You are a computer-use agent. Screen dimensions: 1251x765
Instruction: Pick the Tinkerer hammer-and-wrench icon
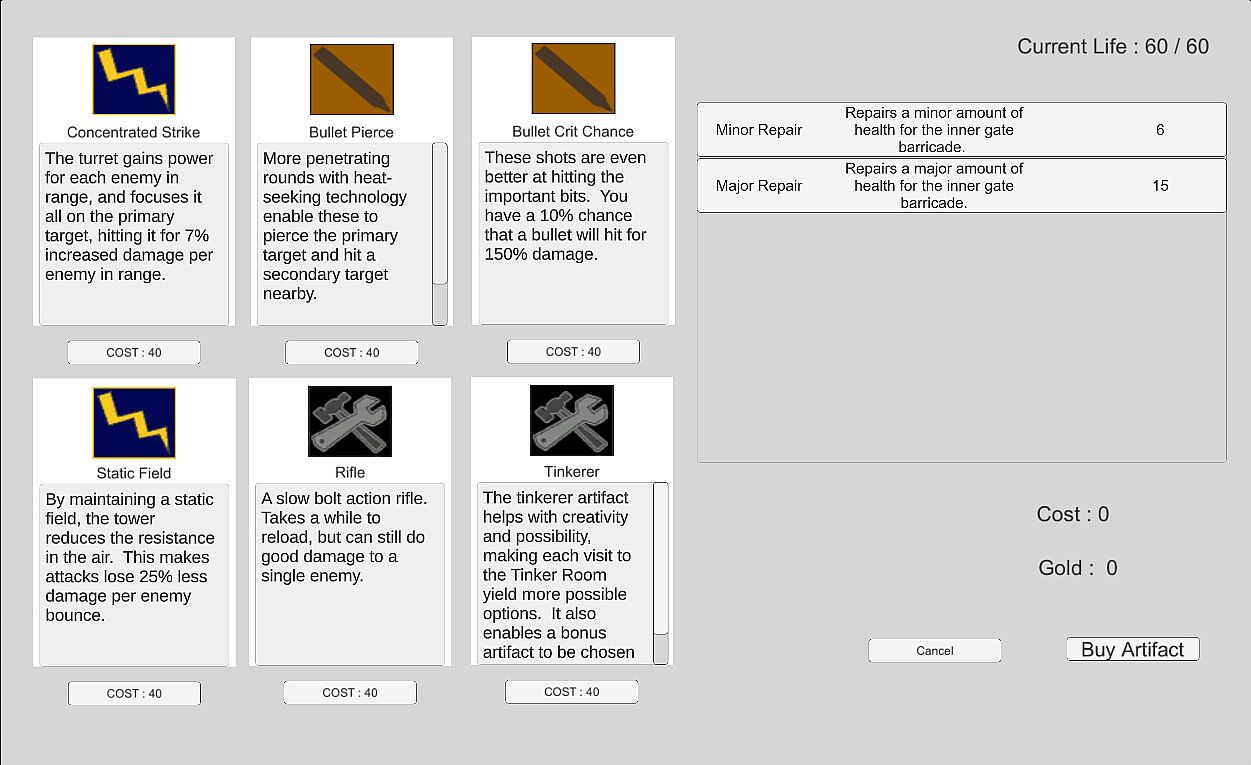[572, 421]
